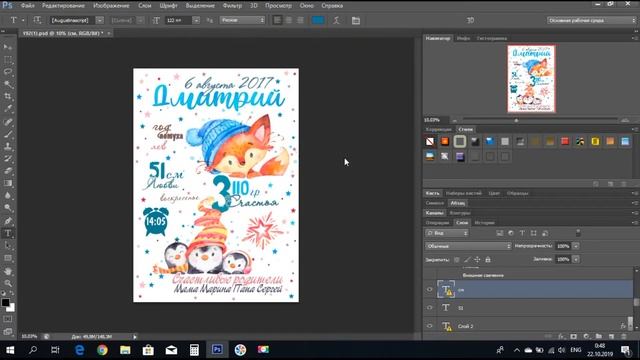The height and width of the screenshot is (360, 640).
Task: Open the font size dropdown
Action: click(196, 20)
